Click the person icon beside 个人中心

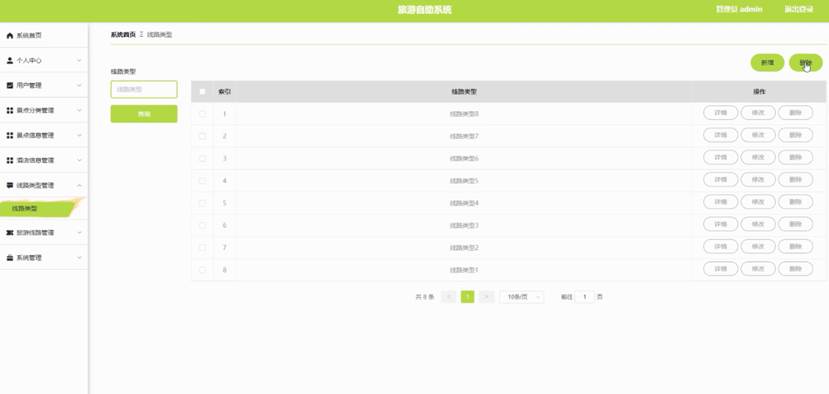point(10,60)
